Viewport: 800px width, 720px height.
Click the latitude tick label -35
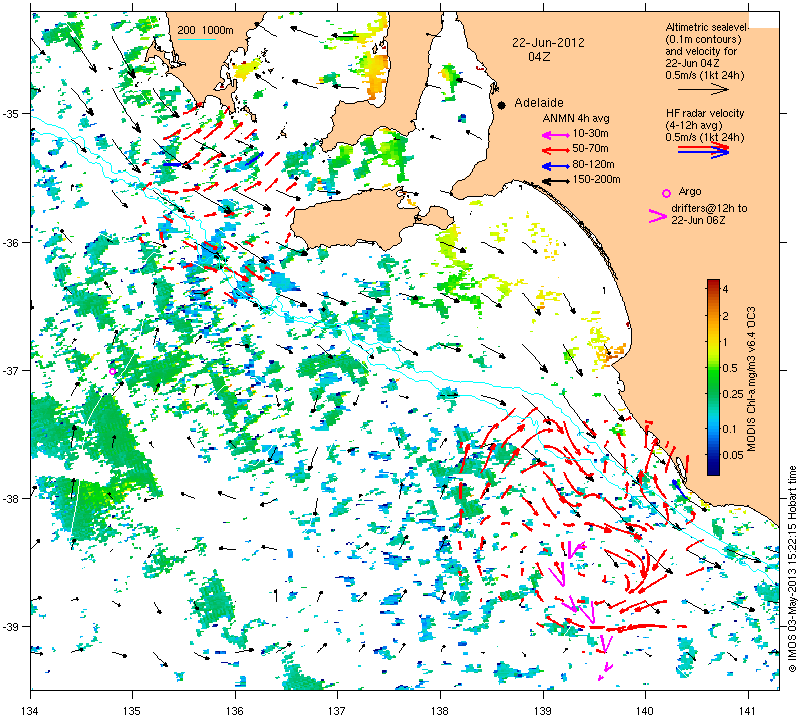click(x=16, y=113)
